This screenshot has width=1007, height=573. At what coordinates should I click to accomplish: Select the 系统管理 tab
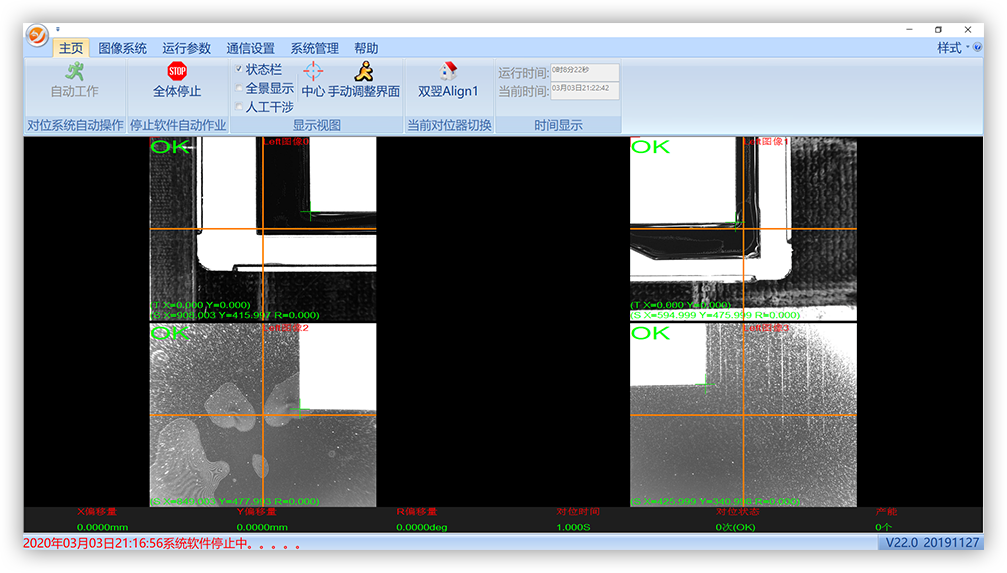tap(314, 48)
